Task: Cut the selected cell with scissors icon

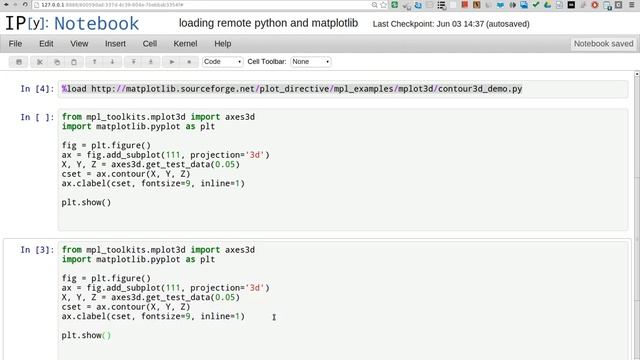Action: pos(40,62)
